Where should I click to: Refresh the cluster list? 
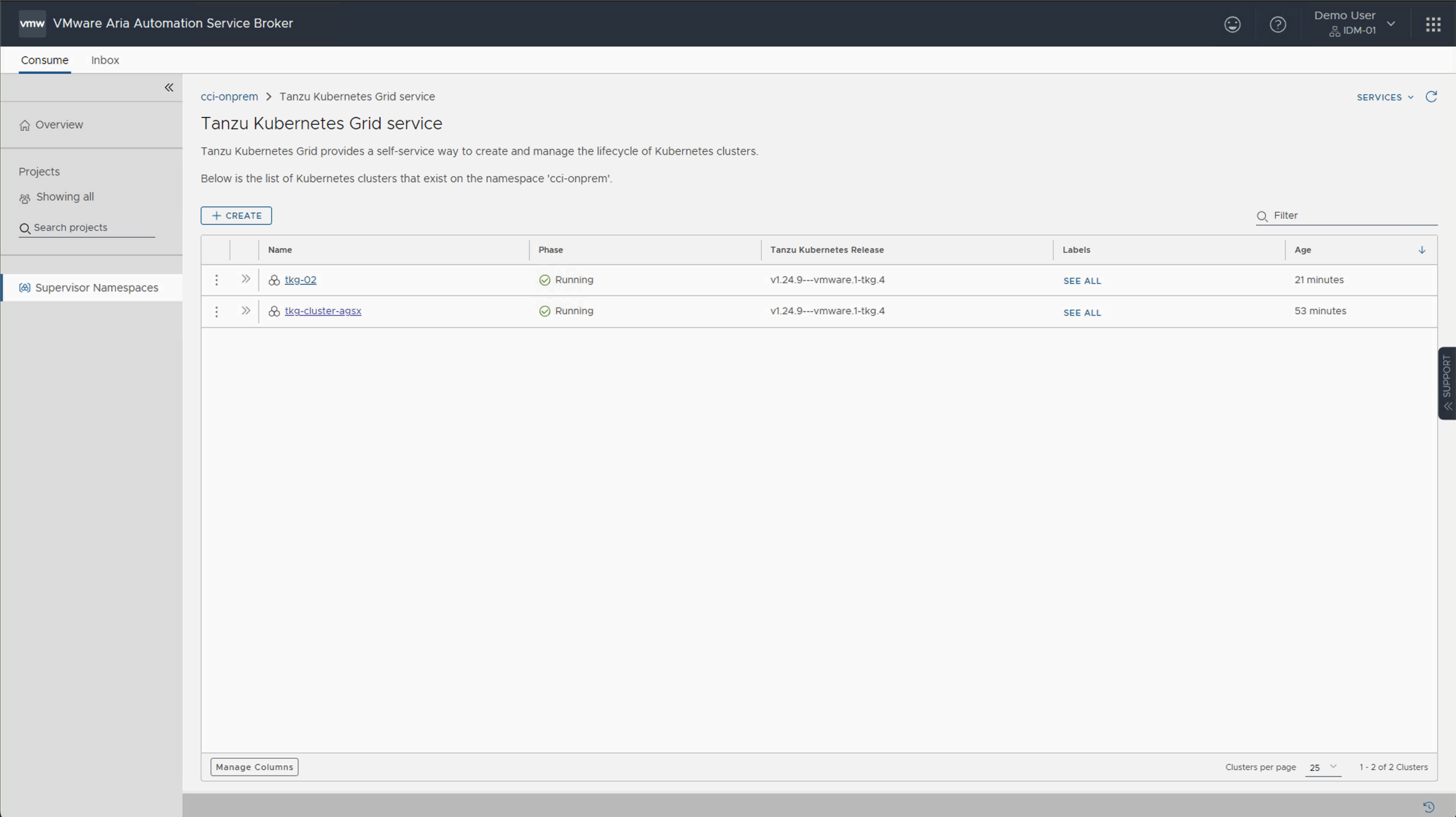pos(1431,97)
